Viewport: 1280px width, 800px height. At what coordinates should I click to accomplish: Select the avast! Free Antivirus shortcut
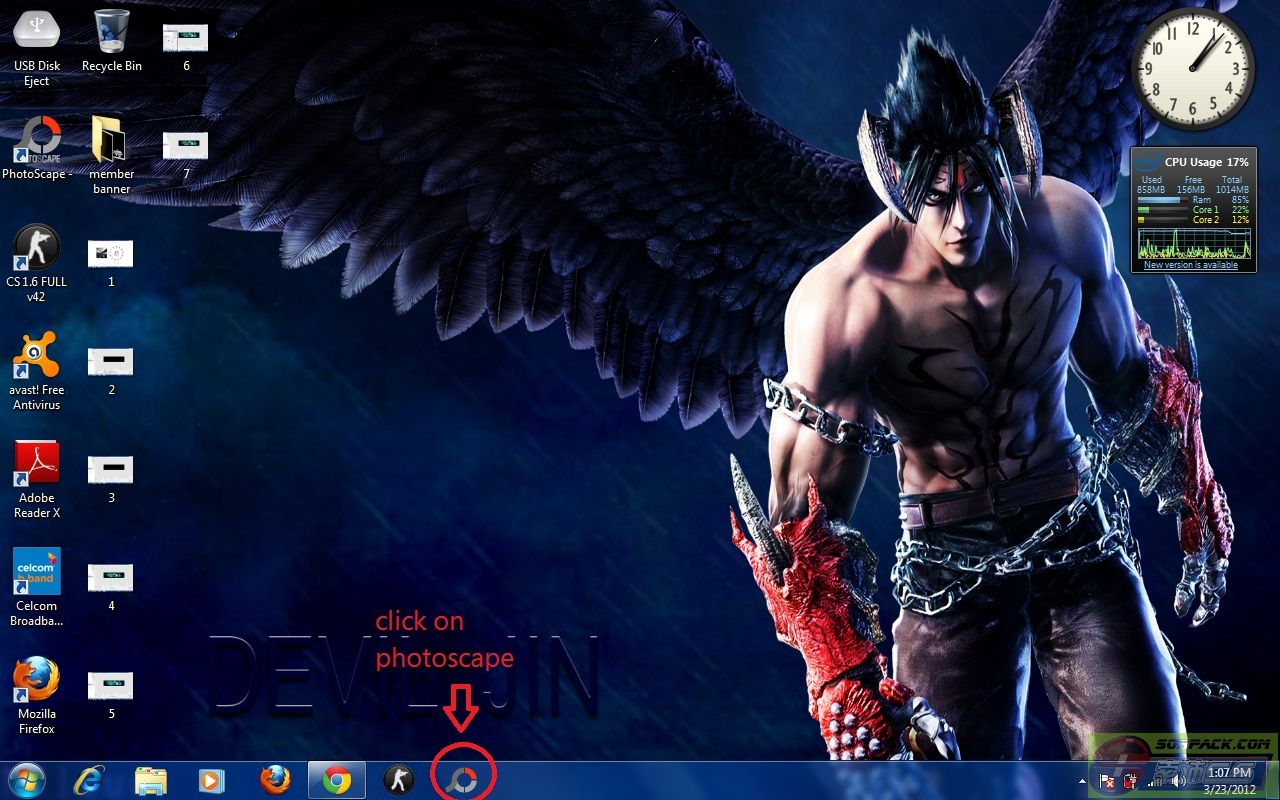36,358
